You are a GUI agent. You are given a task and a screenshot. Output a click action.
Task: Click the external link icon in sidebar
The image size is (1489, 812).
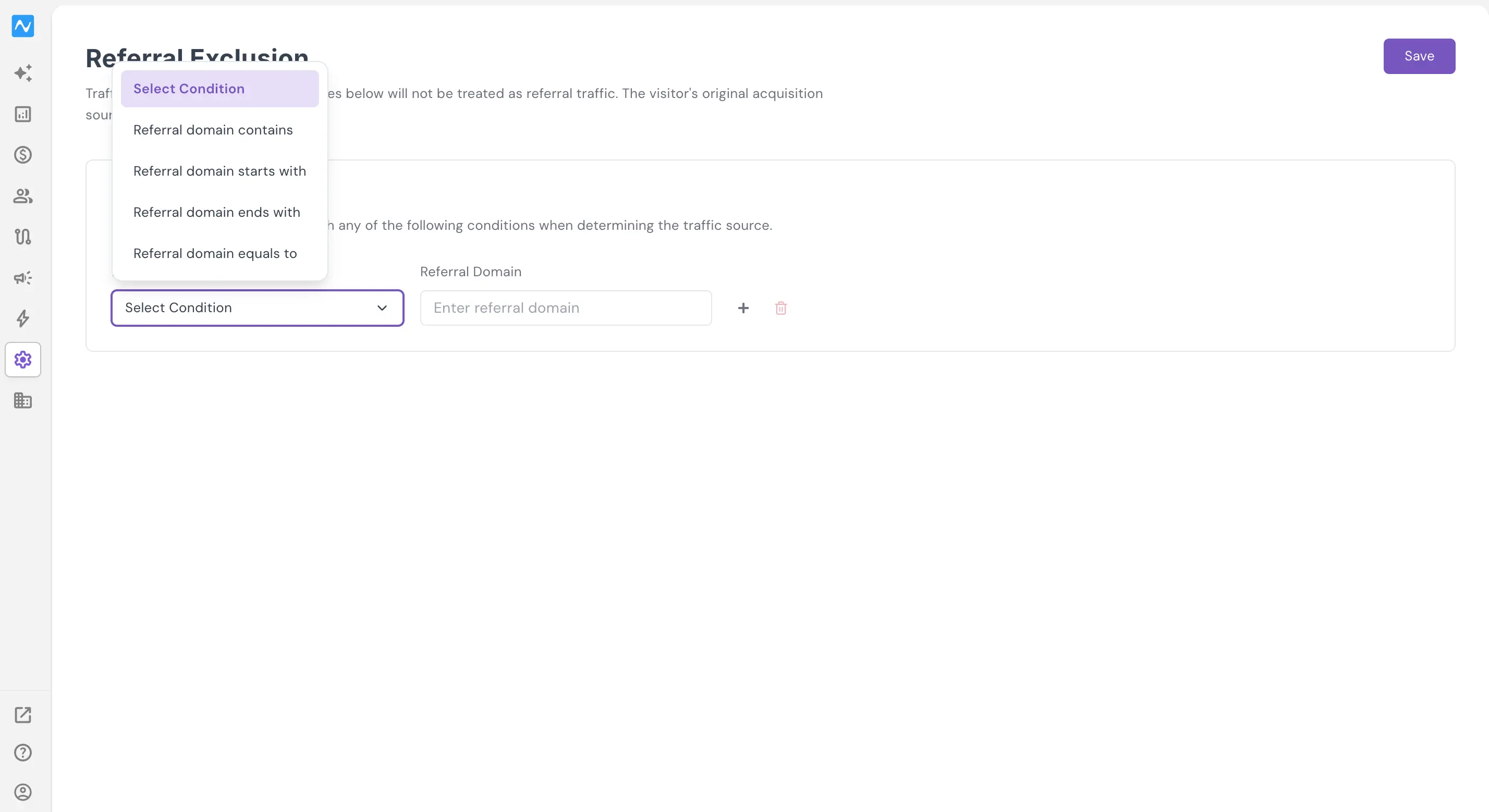(x=23, y=715)
